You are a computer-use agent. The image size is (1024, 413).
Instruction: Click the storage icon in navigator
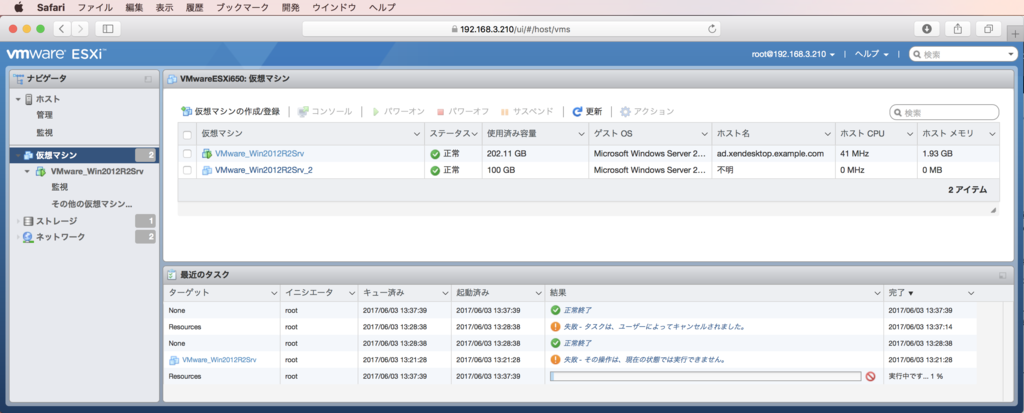(x=28, y=221)
